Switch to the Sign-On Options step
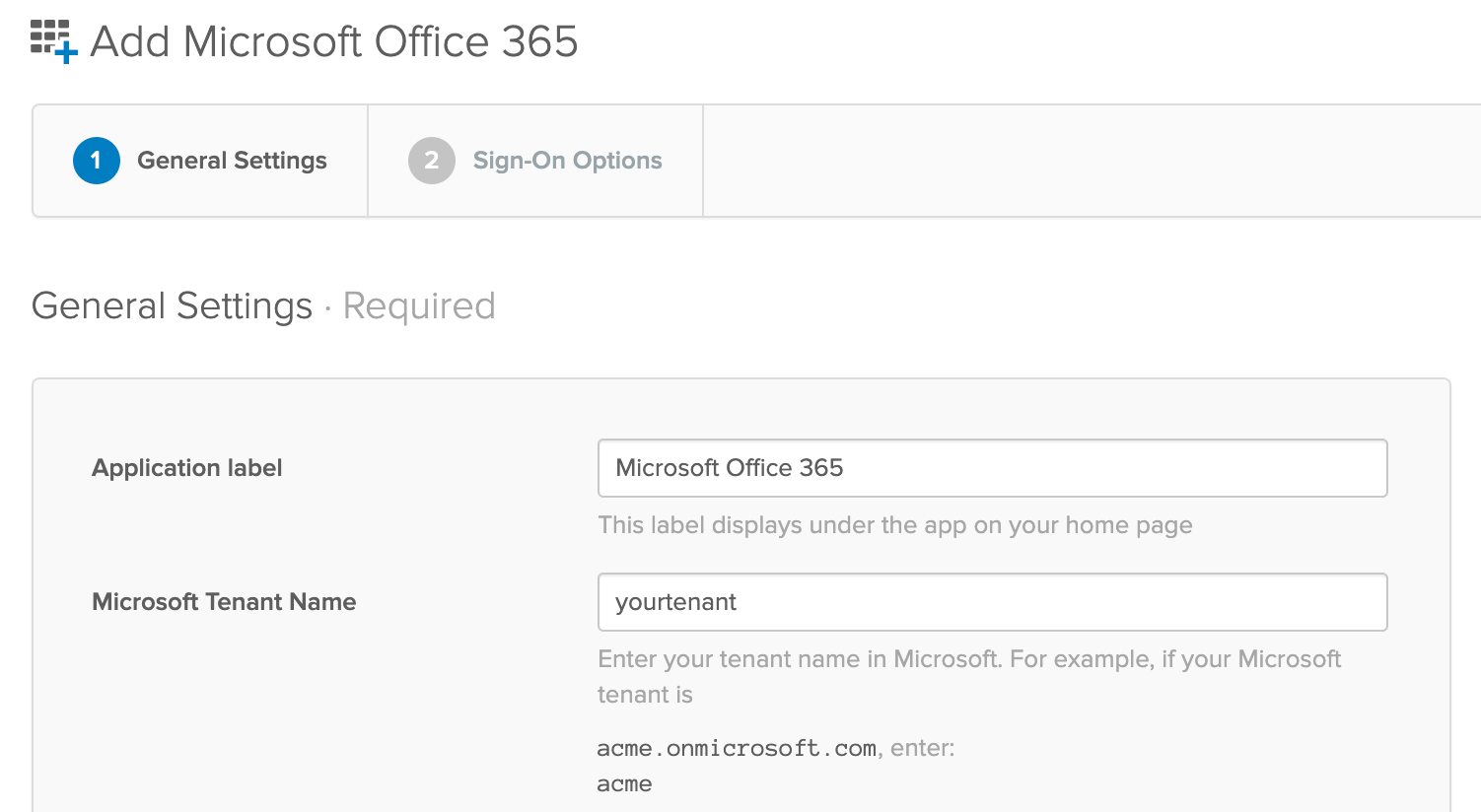The image size is (1481, 812). [567, 161]
